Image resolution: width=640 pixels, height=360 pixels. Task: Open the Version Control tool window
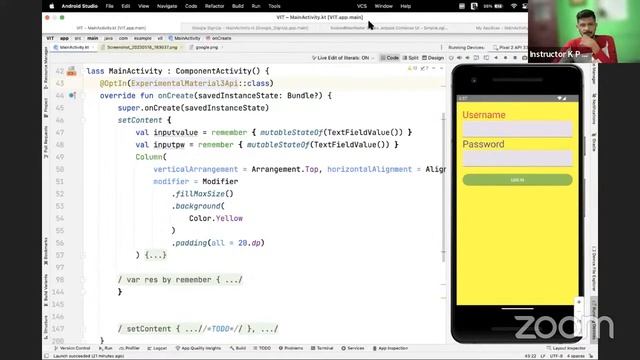click(72, 348)
